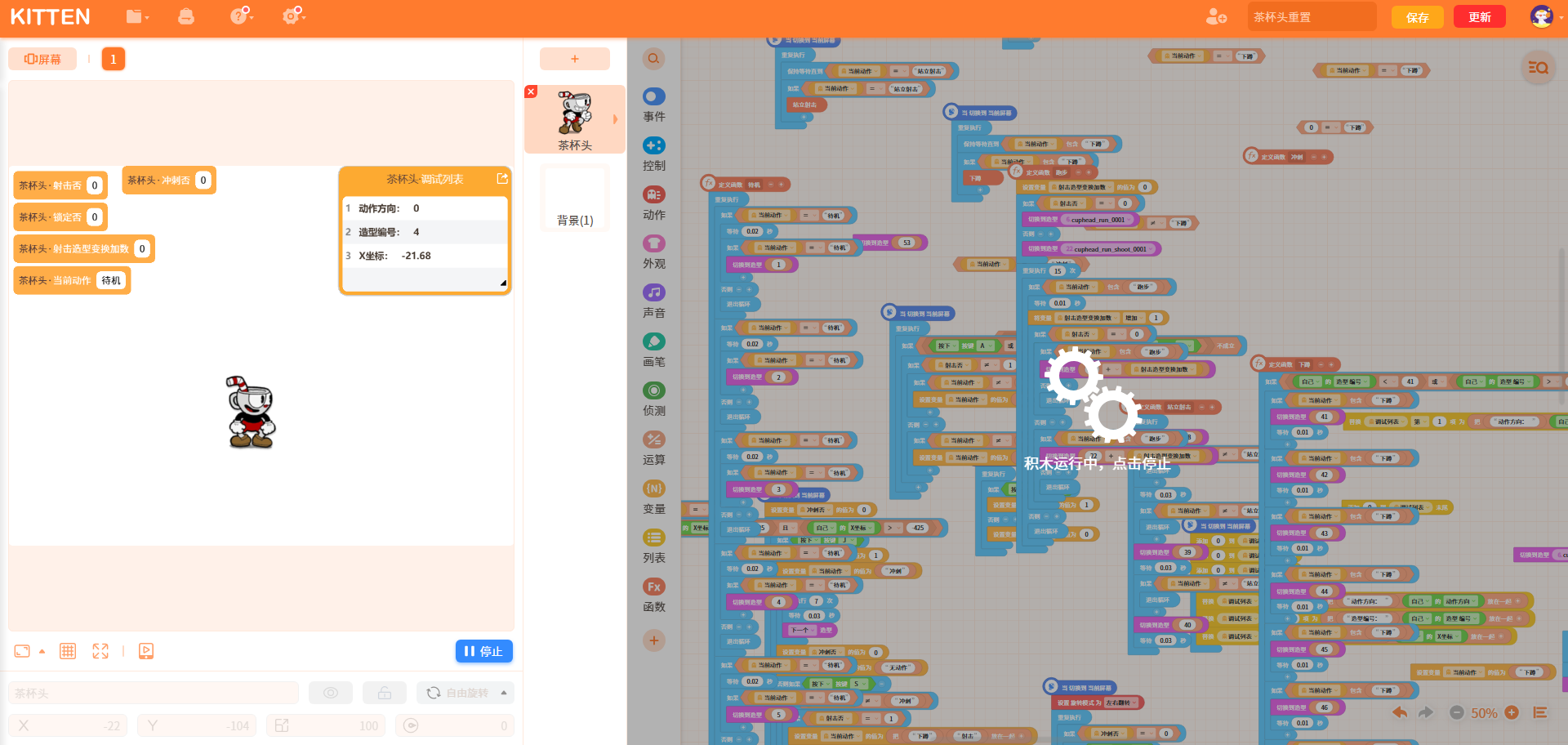
Task: Open the workspace block search icon
Action: (x=1539, y=68)
